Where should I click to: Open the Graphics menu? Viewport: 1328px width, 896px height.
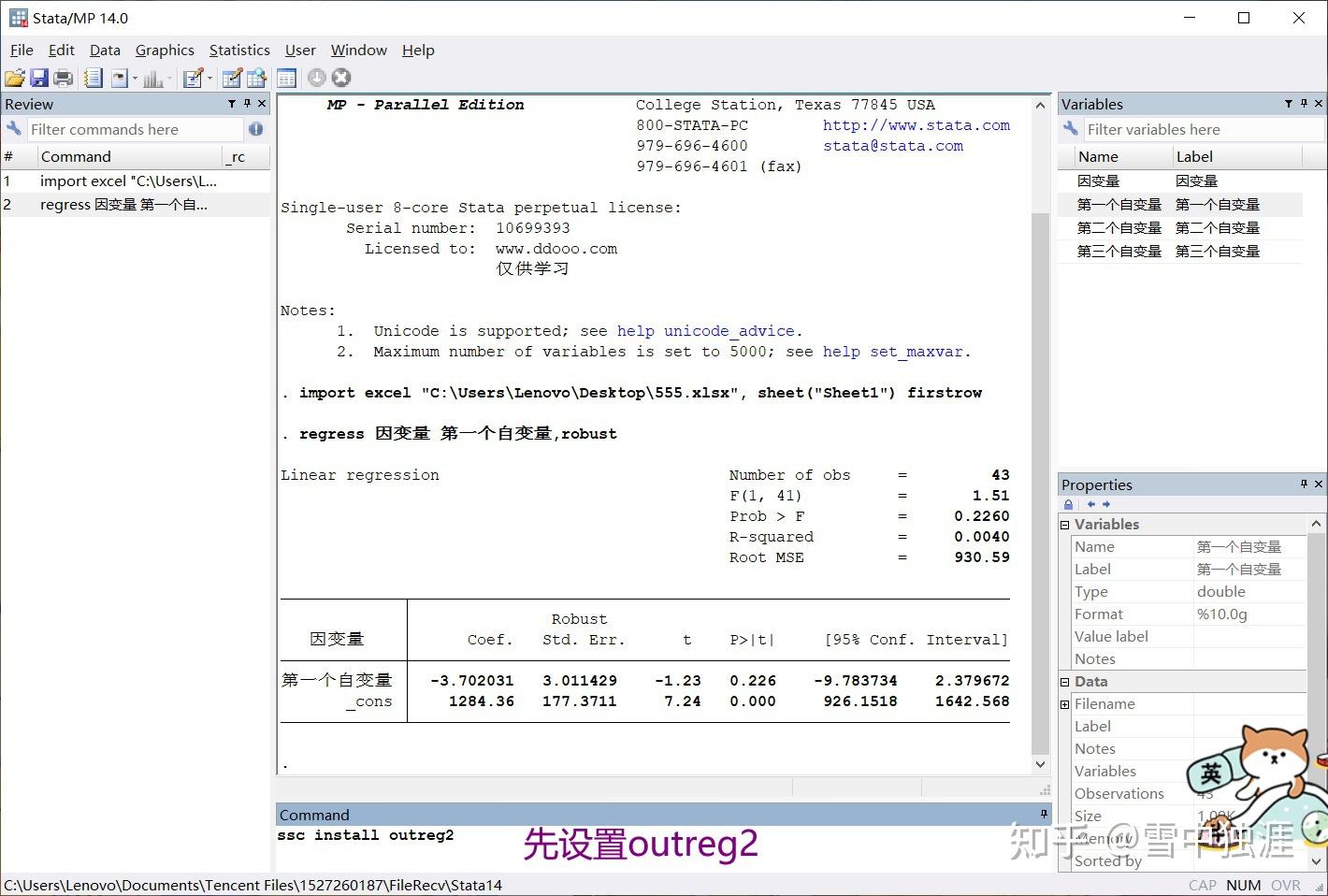pos(165,51)
